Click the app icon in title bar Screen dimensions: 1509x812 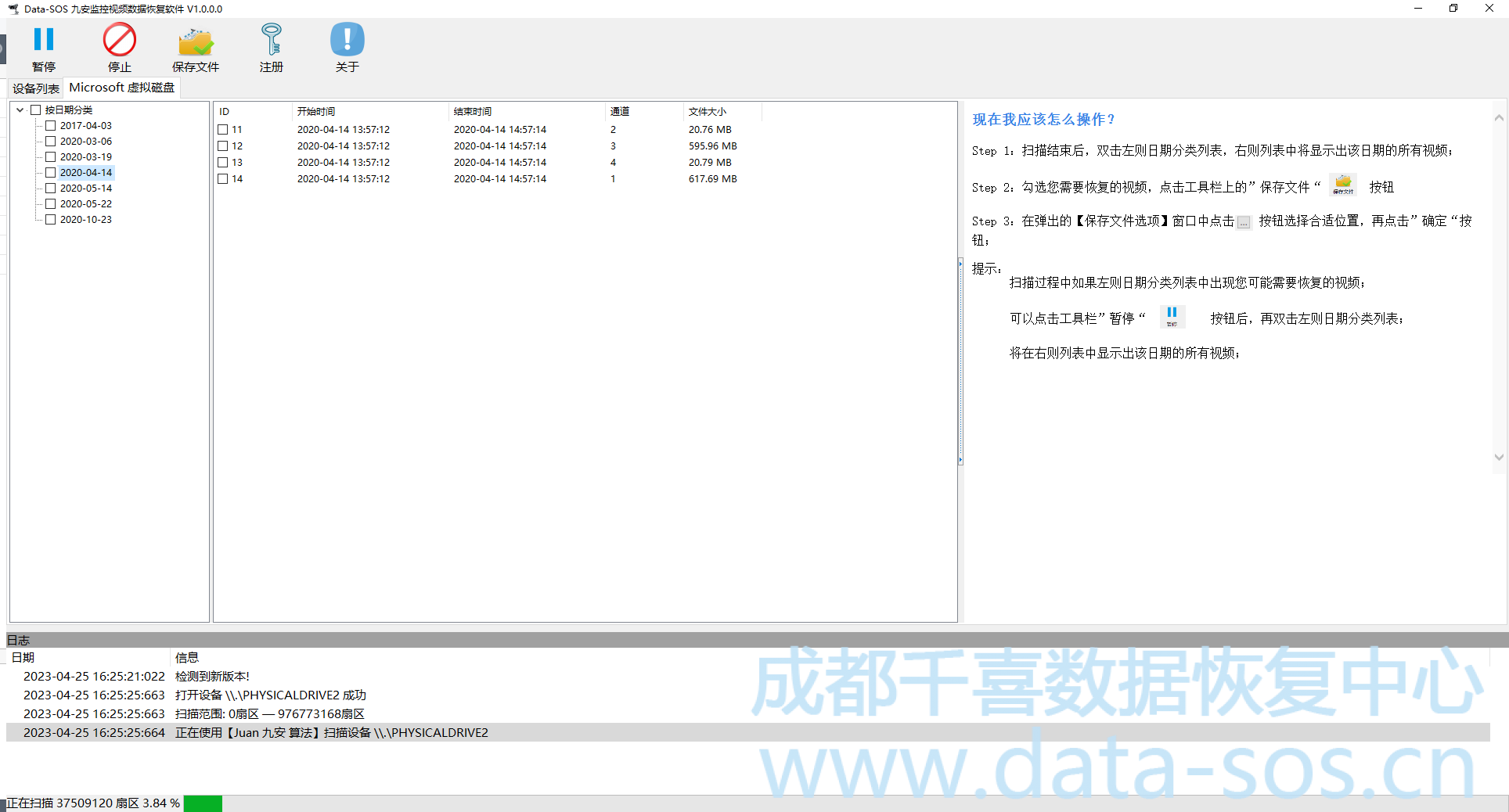point(13,9)
